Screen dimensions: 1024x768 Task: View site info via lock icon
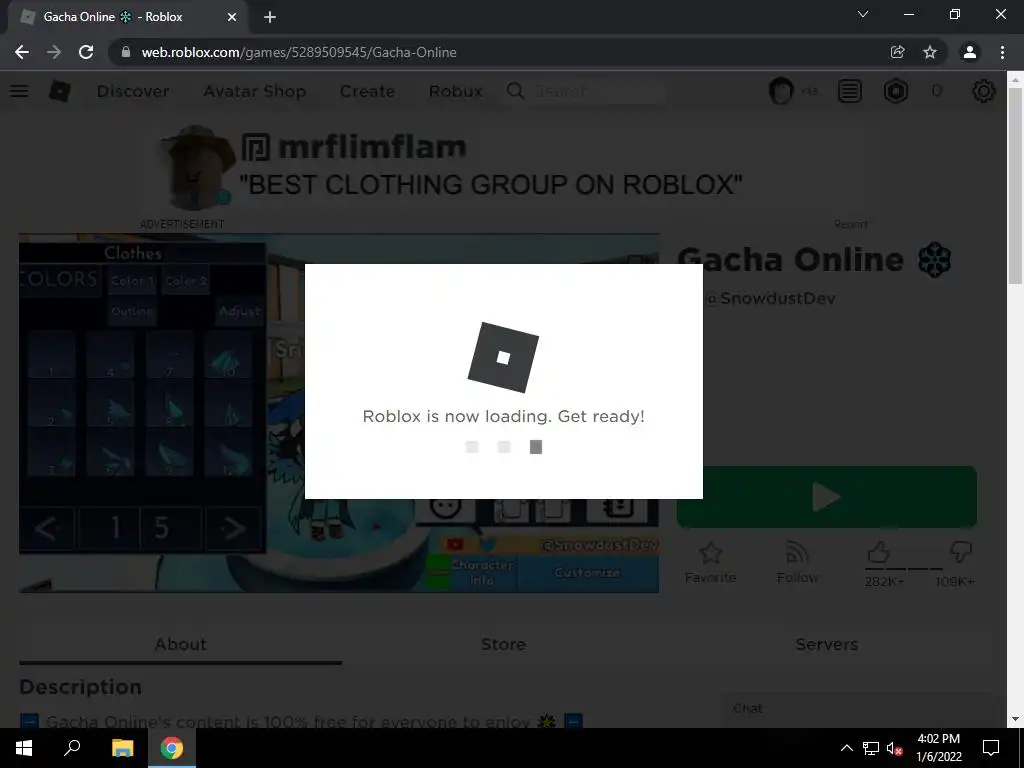(x=126, y=52)
